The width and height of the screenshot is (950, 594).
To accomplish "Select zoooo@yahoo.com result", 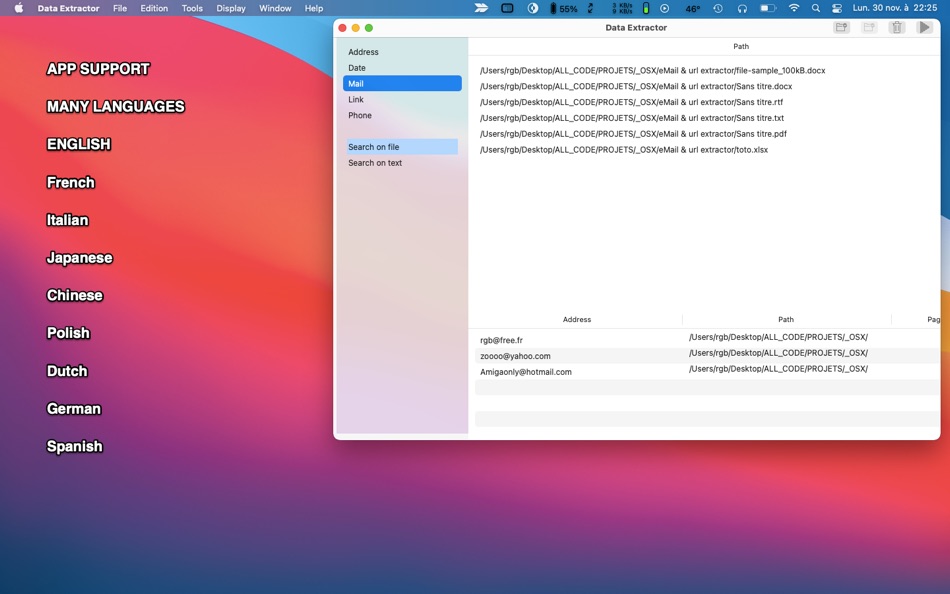I will point(516,356).
